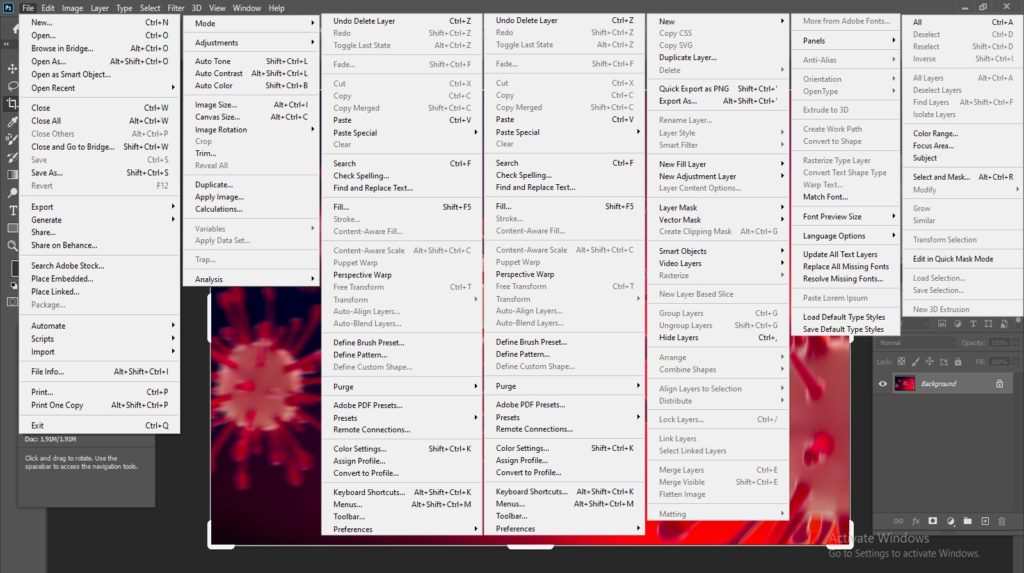Screen dimensions: 1024x573
Task: Expand the Adjustments submenu
Action: coord(251,42)
